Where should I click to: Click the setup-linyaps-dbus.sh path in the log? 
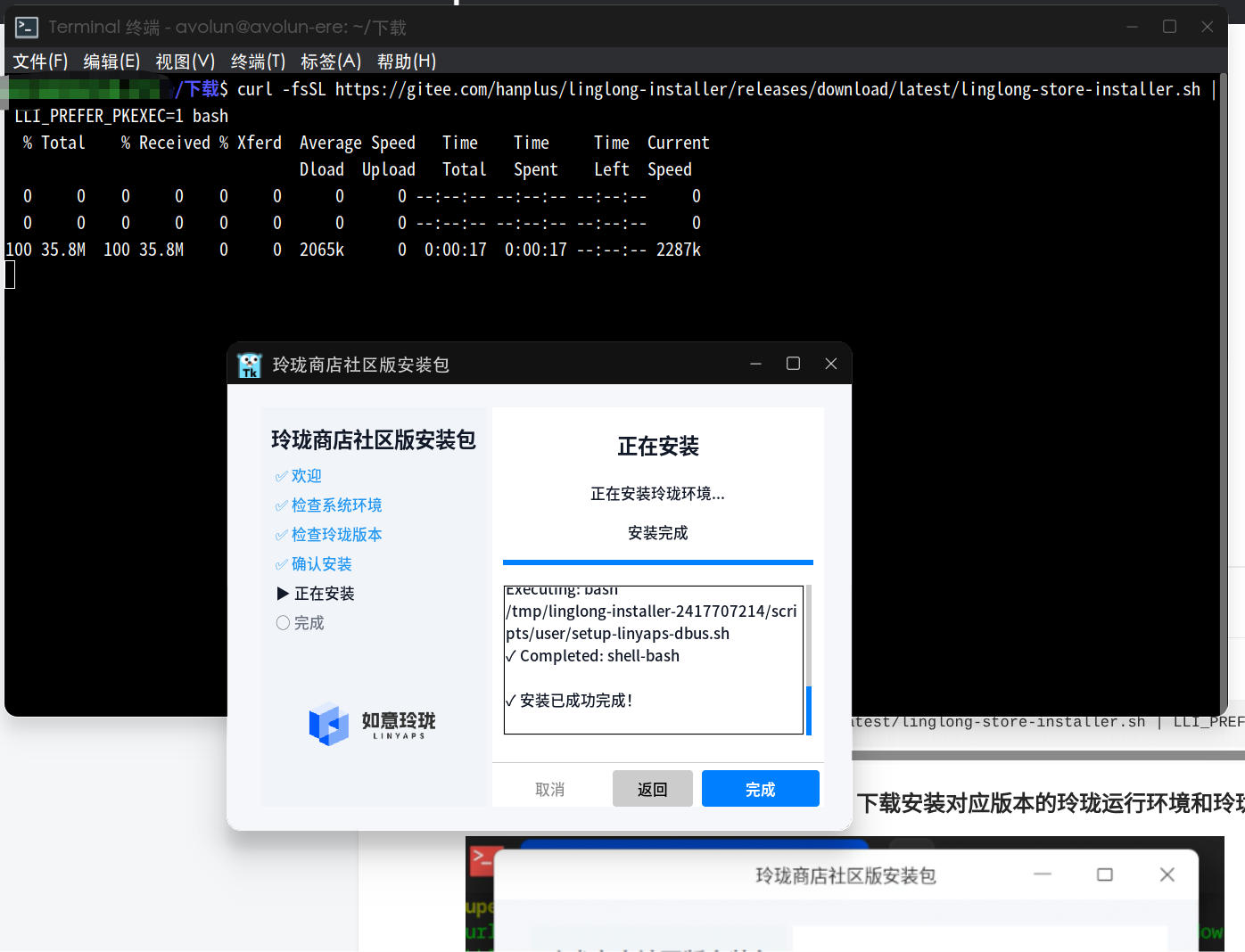coord(651,622)
